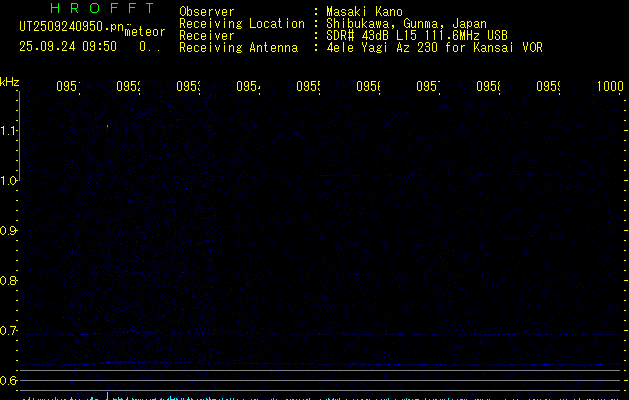Click the 0954 time axis marker
This screenshot has height=400, width=629.
248,86
